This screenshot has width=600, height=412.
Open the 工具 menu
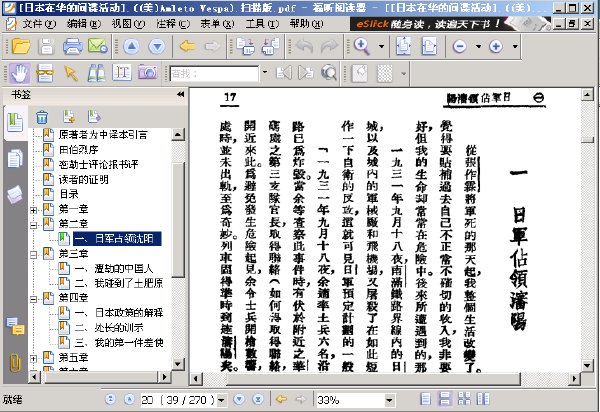(x=262, y=24)
